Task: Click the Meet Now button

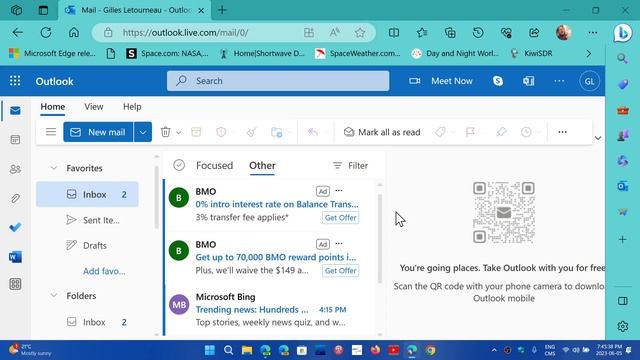Action: [x=441, y=81]
